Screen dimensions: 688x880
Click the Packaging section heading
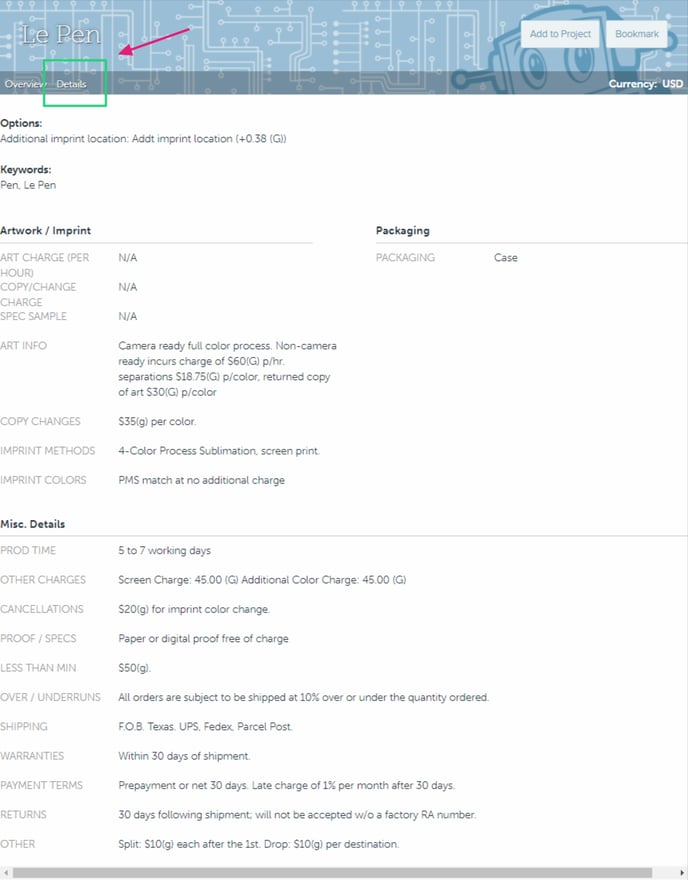click(403, 231)
